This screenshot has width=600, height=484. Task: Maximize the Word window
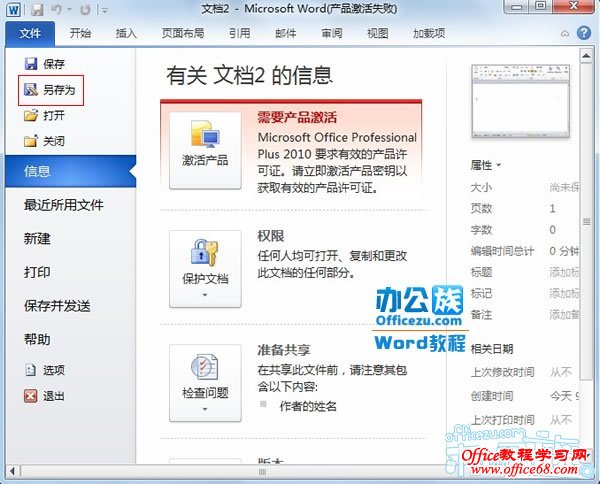pos(540,6)
